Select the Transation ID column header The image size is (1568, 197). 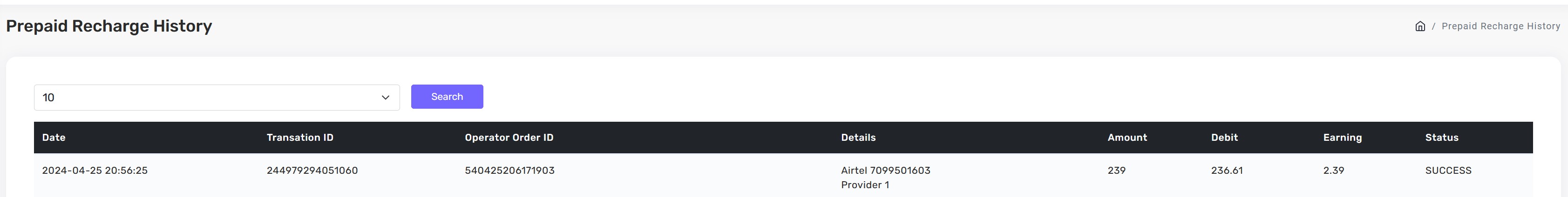point(299,138)
